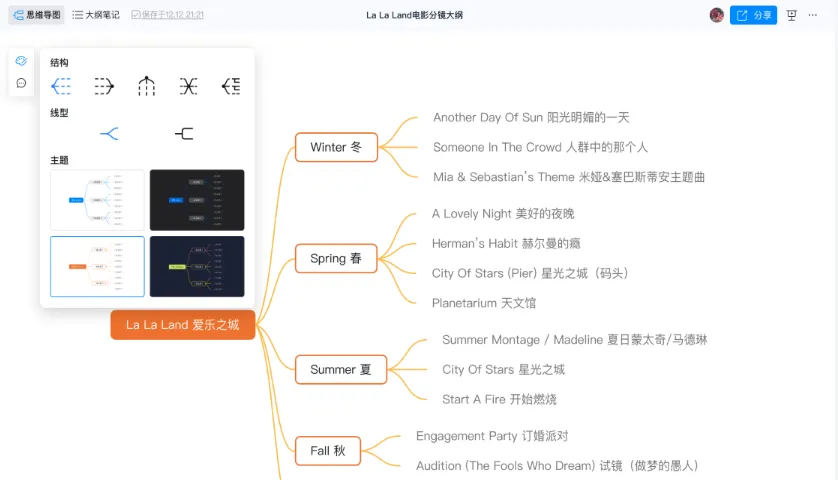Switch to 大纲笔记 outline view

96,15
